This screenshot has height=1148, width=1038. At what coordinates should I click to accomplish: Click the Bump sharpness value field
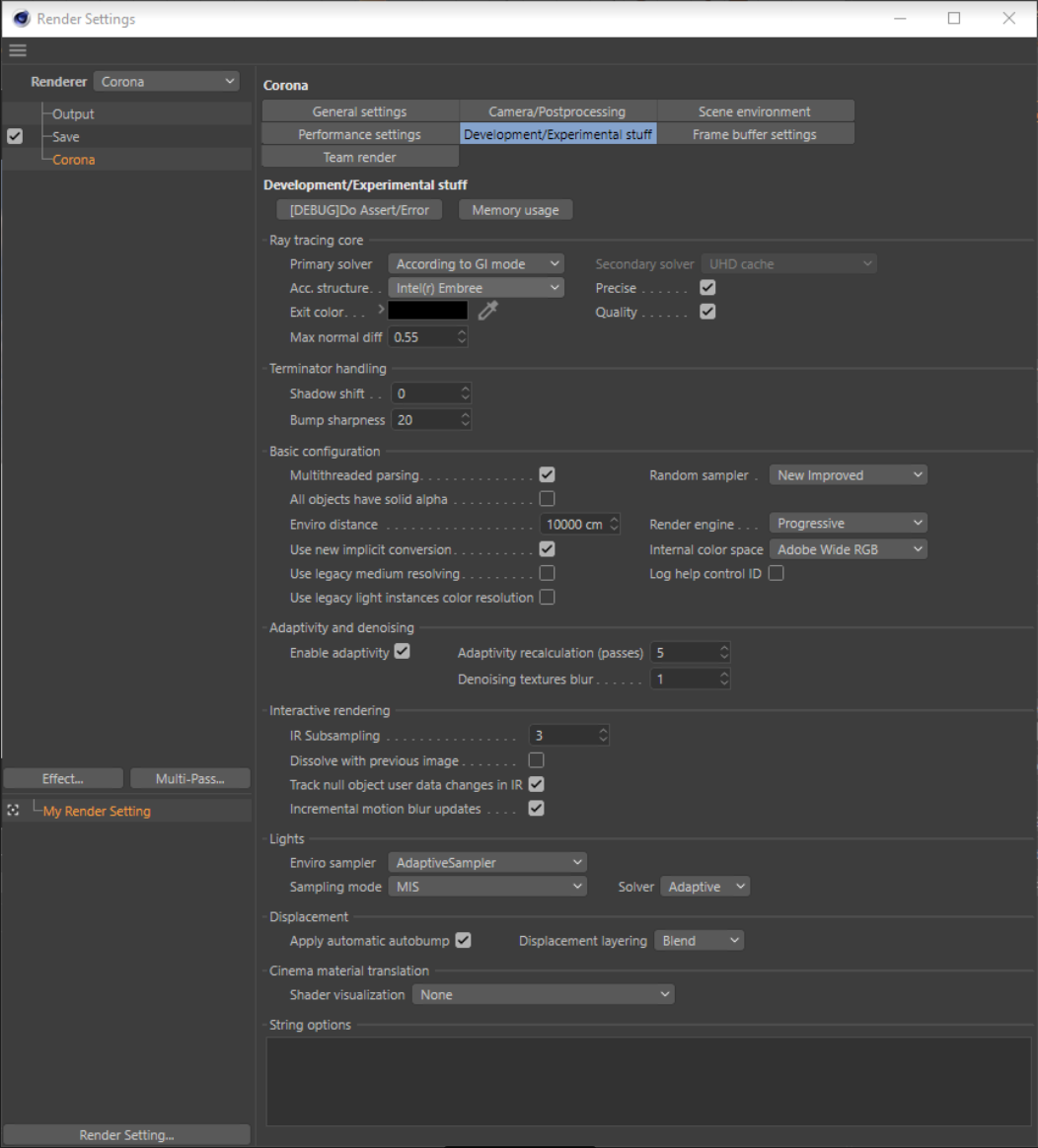click(431, 419)
